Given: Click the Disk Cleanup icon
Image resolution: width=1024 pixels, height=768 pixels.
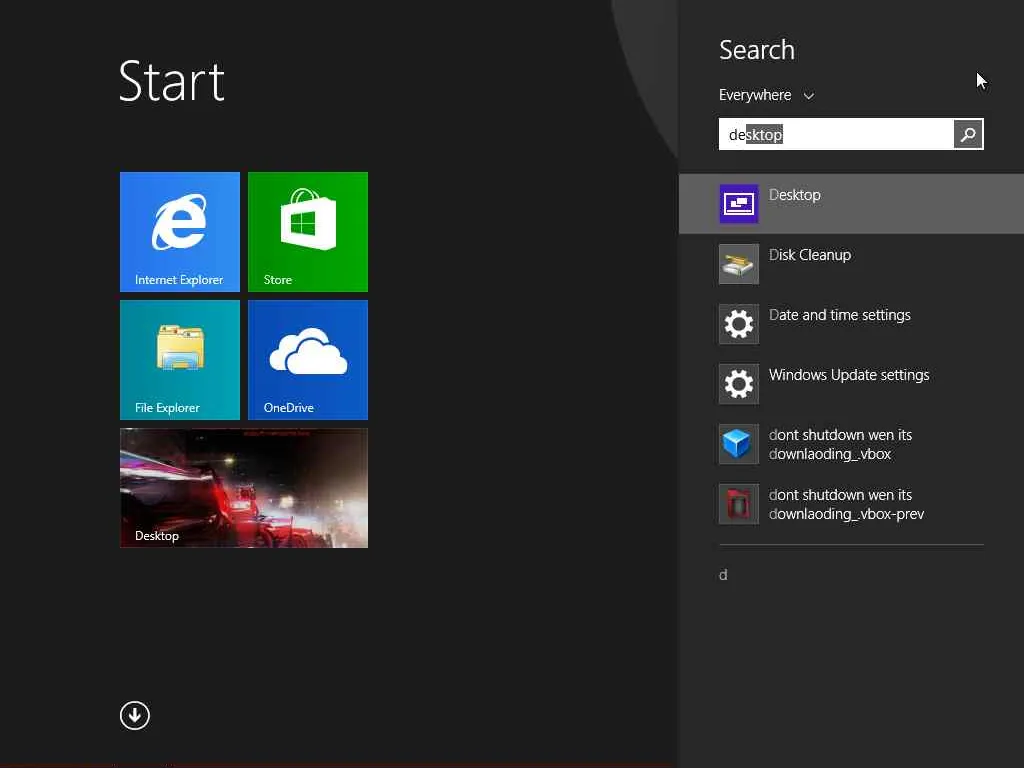Looking at the screenshot, I should pos(739,264).
